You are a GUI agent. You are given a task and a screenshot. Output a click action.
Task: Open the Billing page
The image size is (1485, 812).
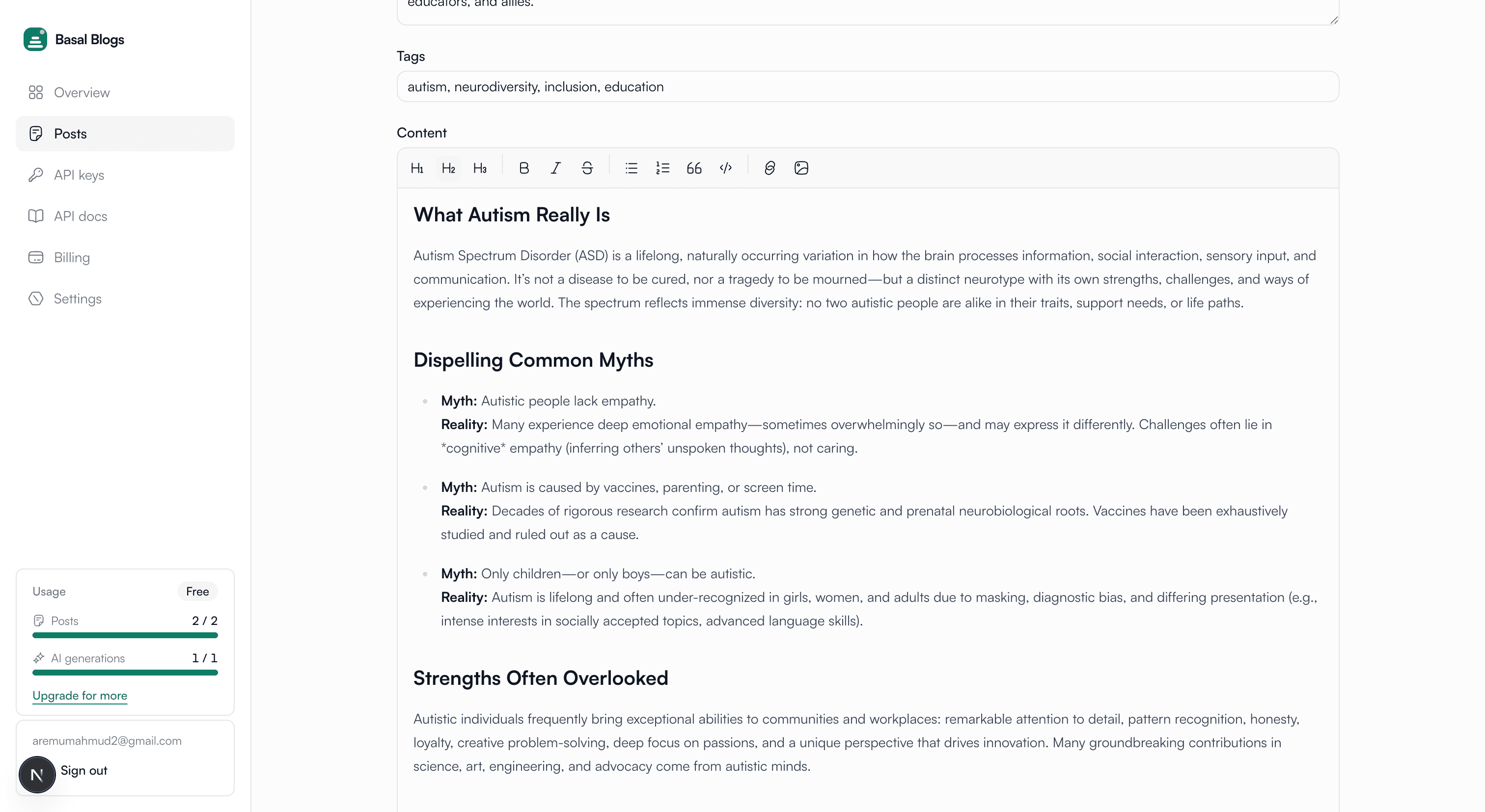click(125, 257)
